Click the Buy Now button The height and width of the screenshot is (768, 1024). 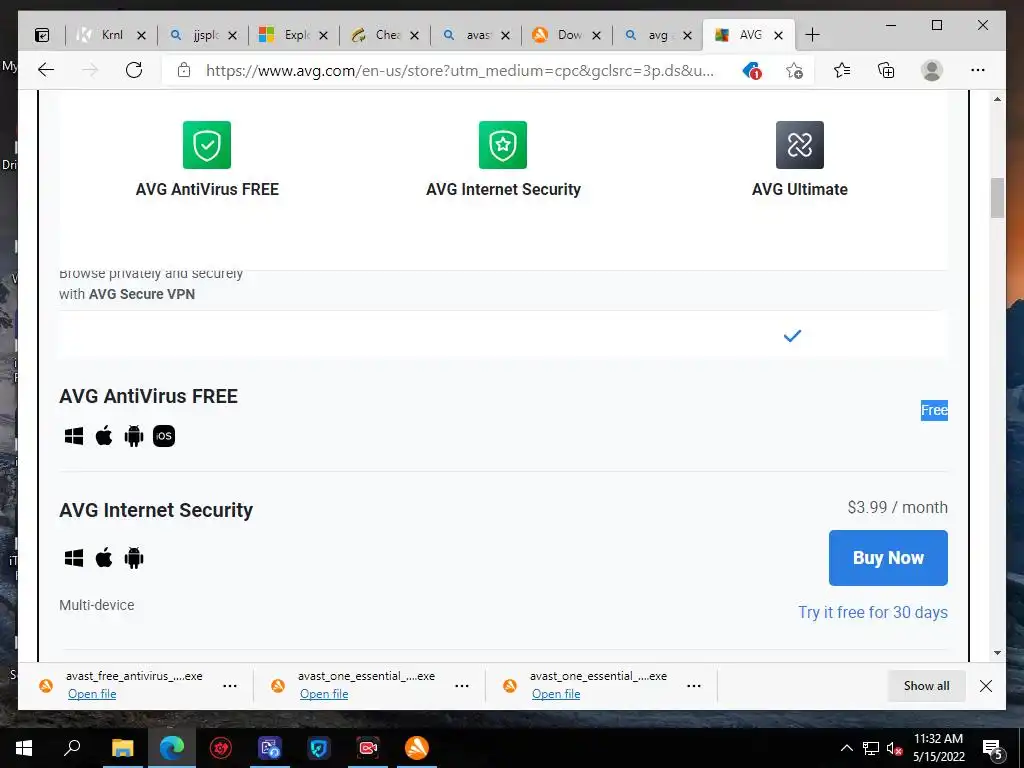(888, 558)
